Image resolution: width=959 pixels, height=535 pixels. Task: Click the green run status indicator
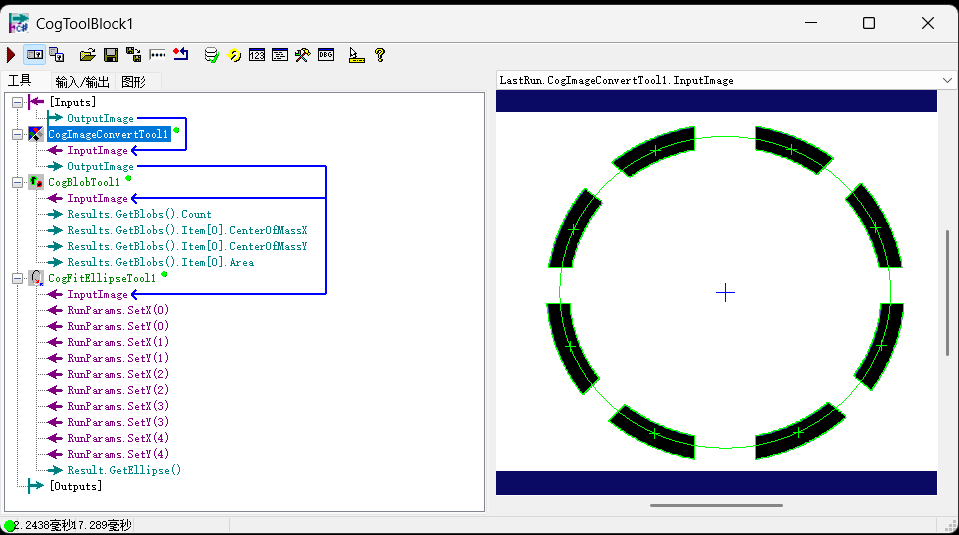pos(9,526)
